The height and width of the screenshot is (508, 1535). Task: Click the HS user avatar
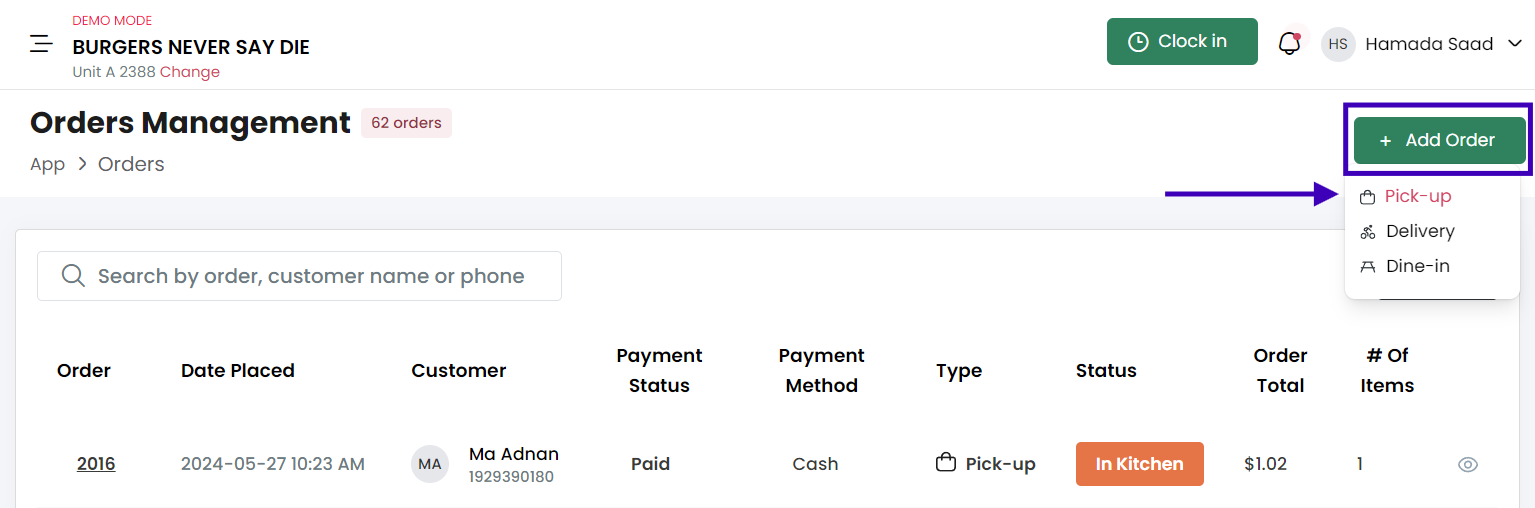click(x=1338, y=44)
